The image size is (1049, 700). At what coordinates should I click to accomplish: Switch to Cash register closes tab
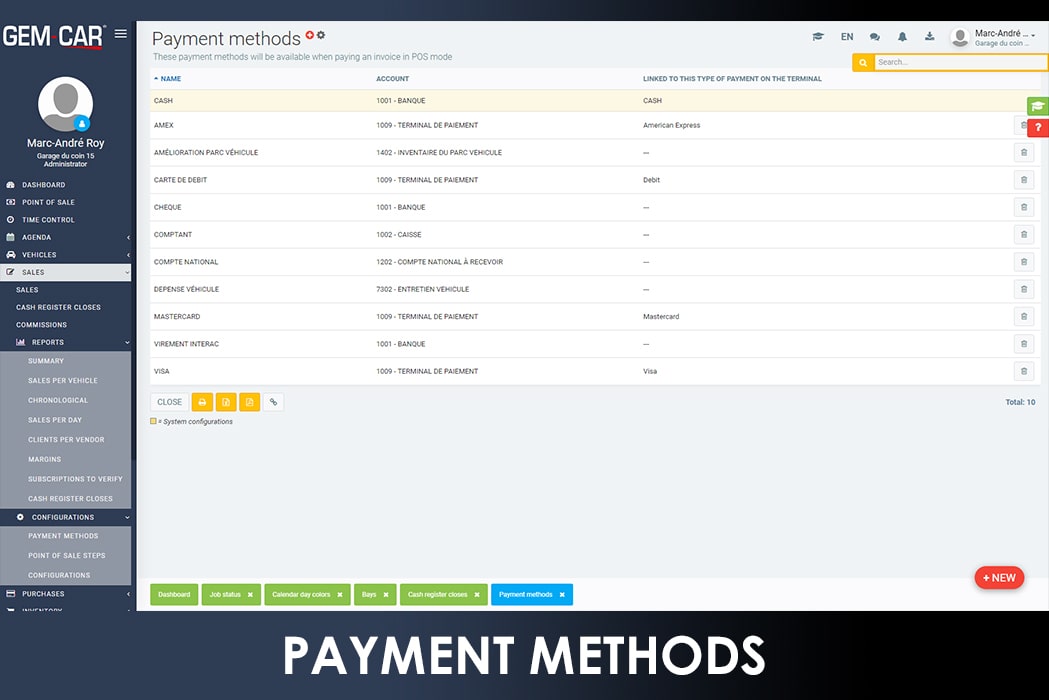tap(437, 595)
